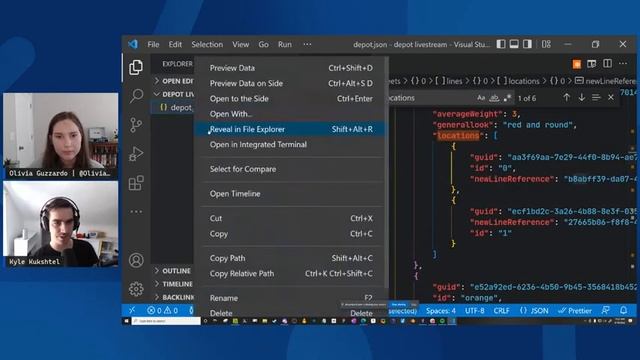Show additional views ellipsis in activity bar

(x=136, y=211)
